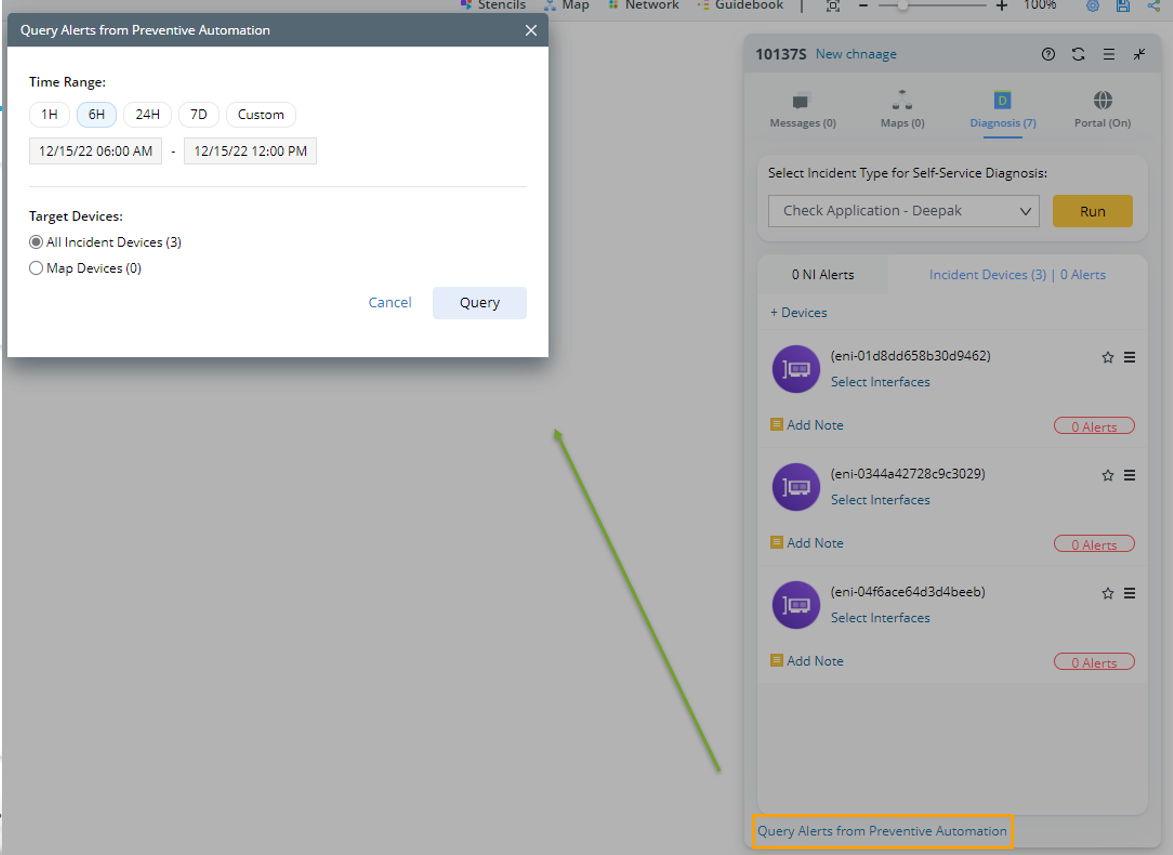Cancel the alert query dialog
Screen dimensions: 1173x855
pos(390,302)
